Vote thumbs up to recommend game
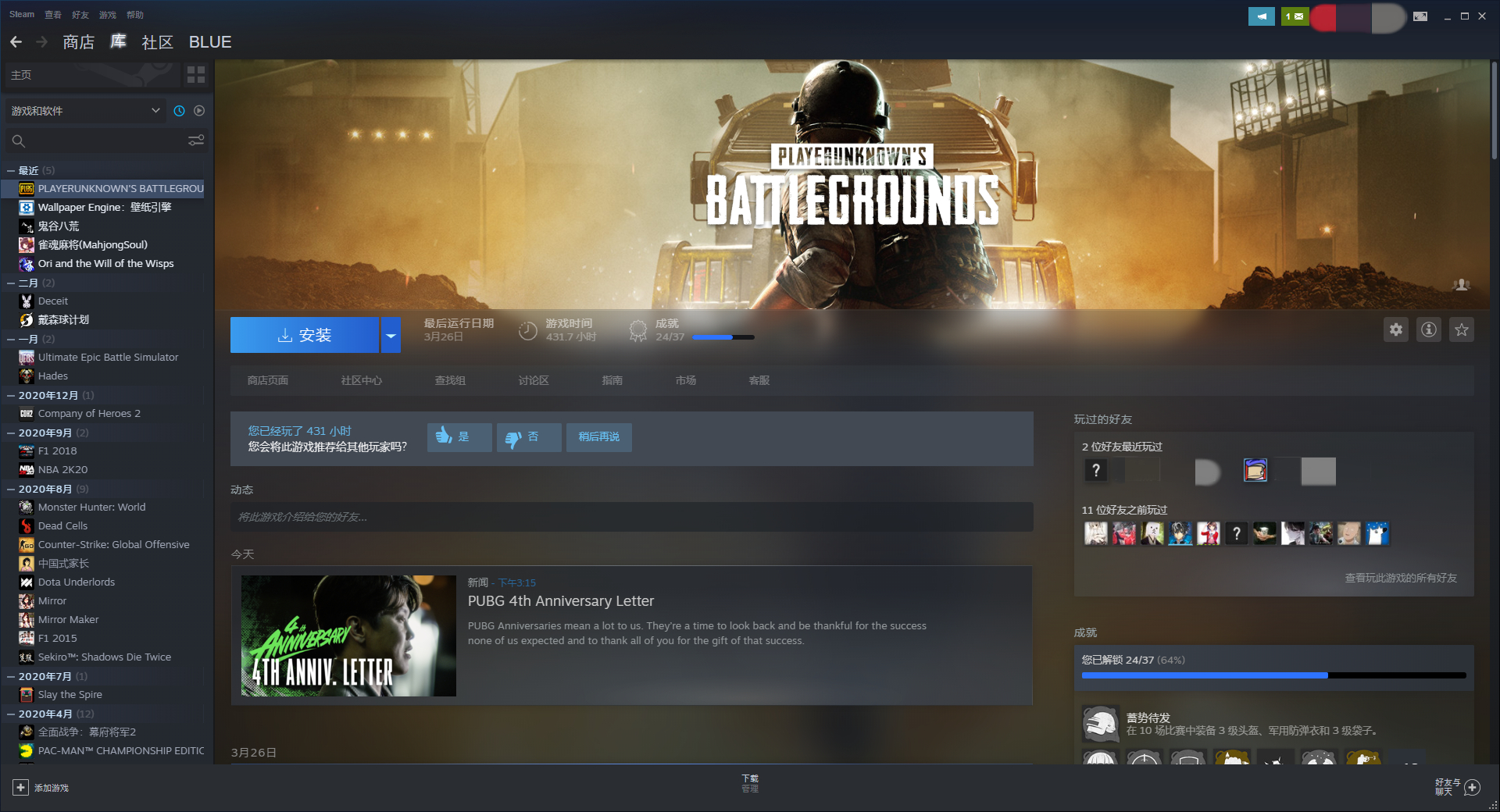Screen dimensions: 1500x812 coord(459,437)
